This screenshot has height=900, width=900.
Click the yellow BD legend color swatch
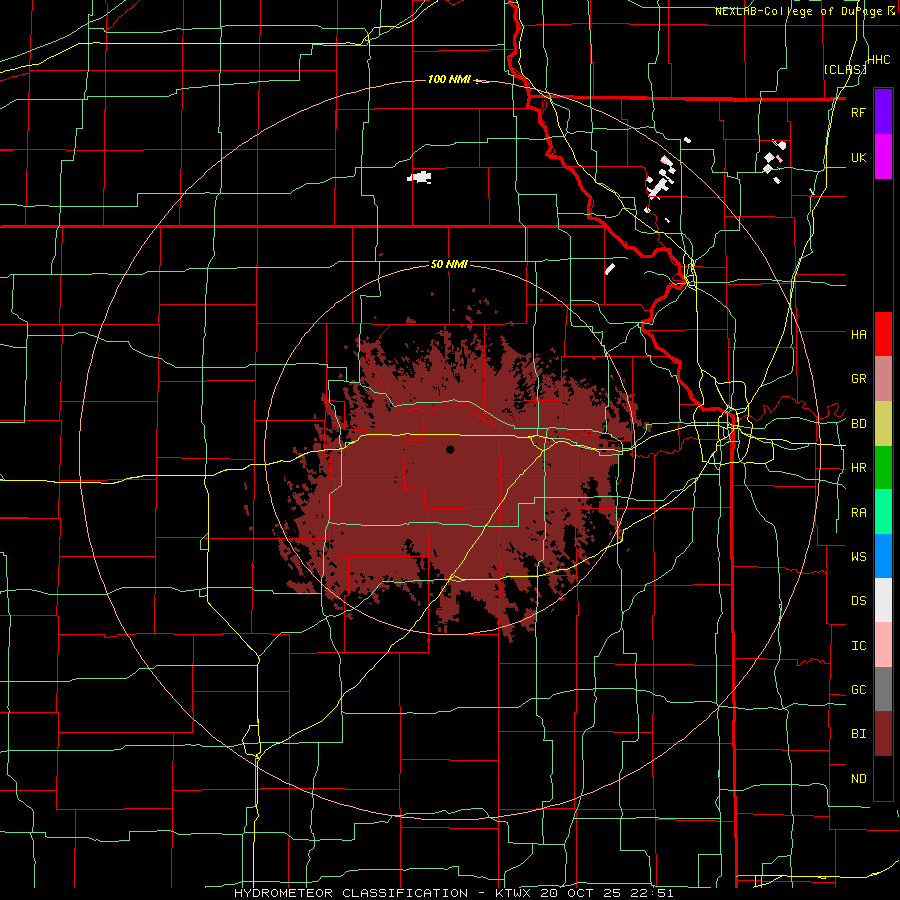point(883,423)
